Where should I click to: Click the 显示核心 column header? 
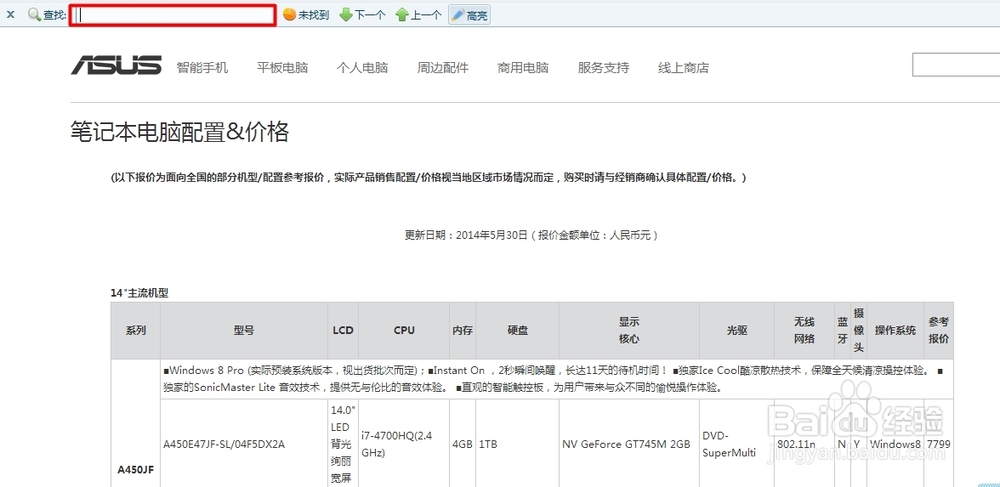[x=629, y=330]
